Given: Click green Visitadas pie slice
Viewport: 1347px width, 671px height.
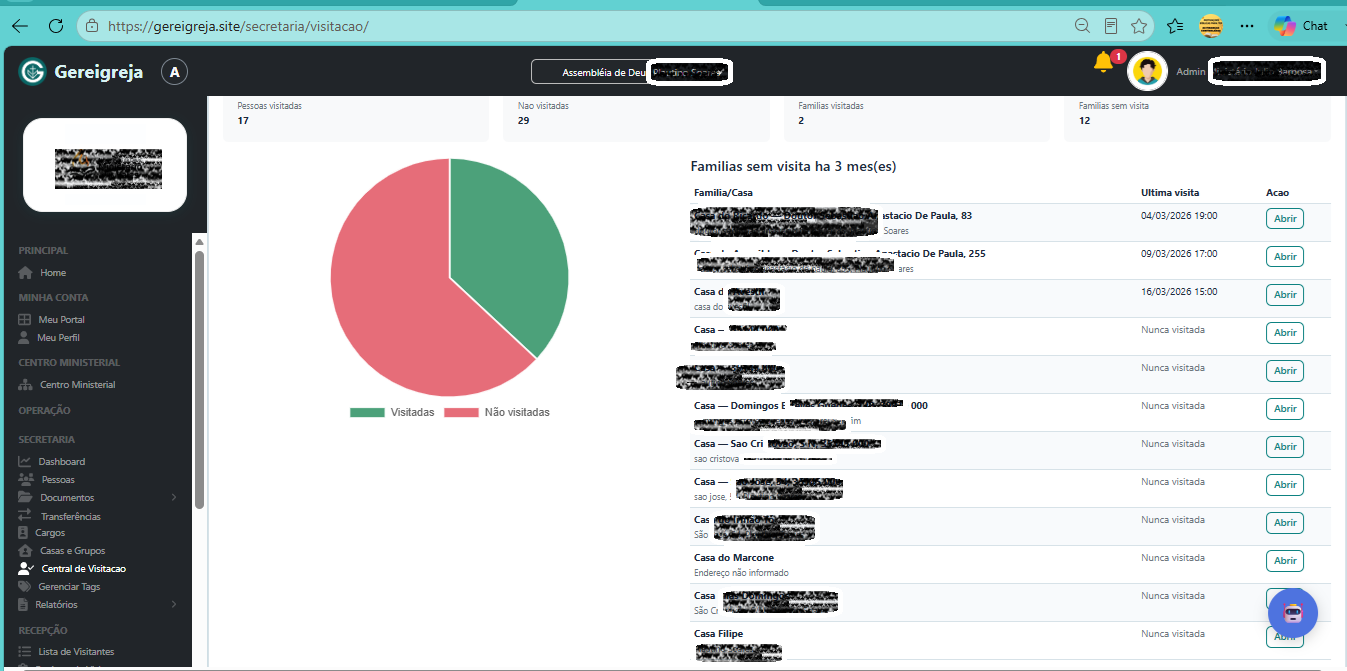Looking at the screenshot, I should [500, 250].
